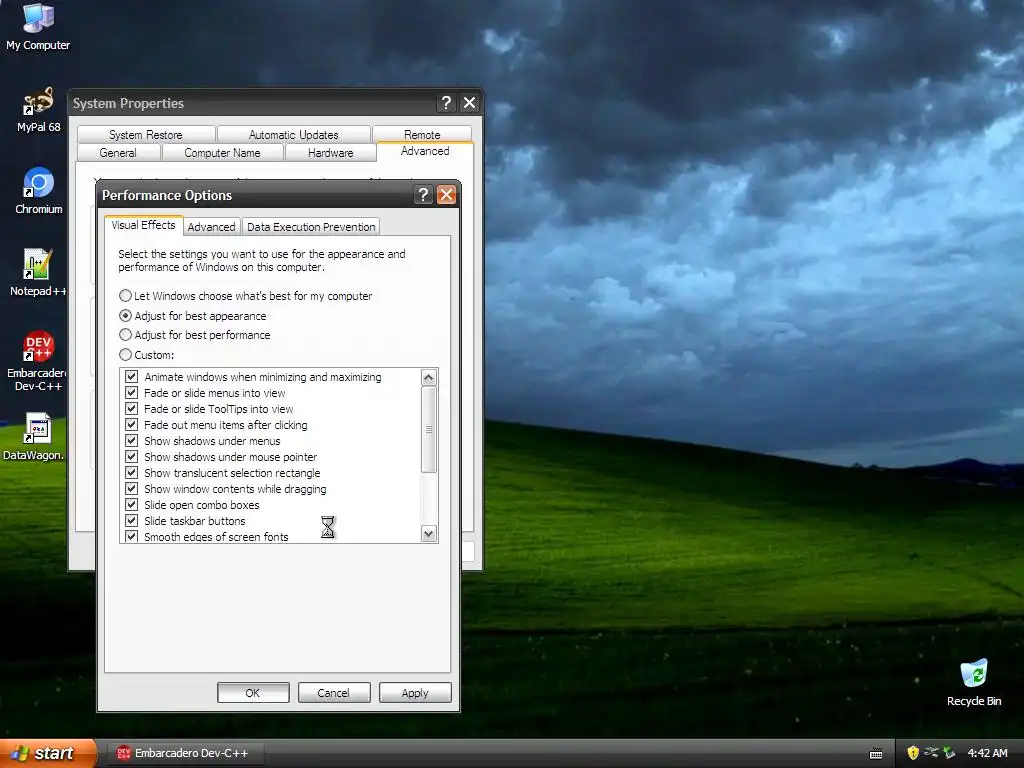The height and width of the screenshot is (768, 1024).
Task: Select the System Properties Advanced tab
Action: pyautogui.click(x=424, y=151)
